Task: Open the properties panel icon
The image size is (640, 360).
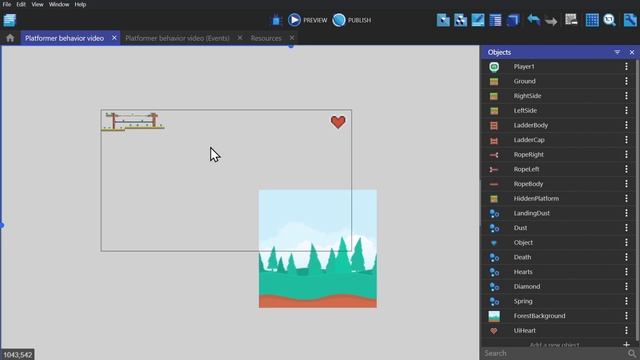Action: (x=478, y=20)
